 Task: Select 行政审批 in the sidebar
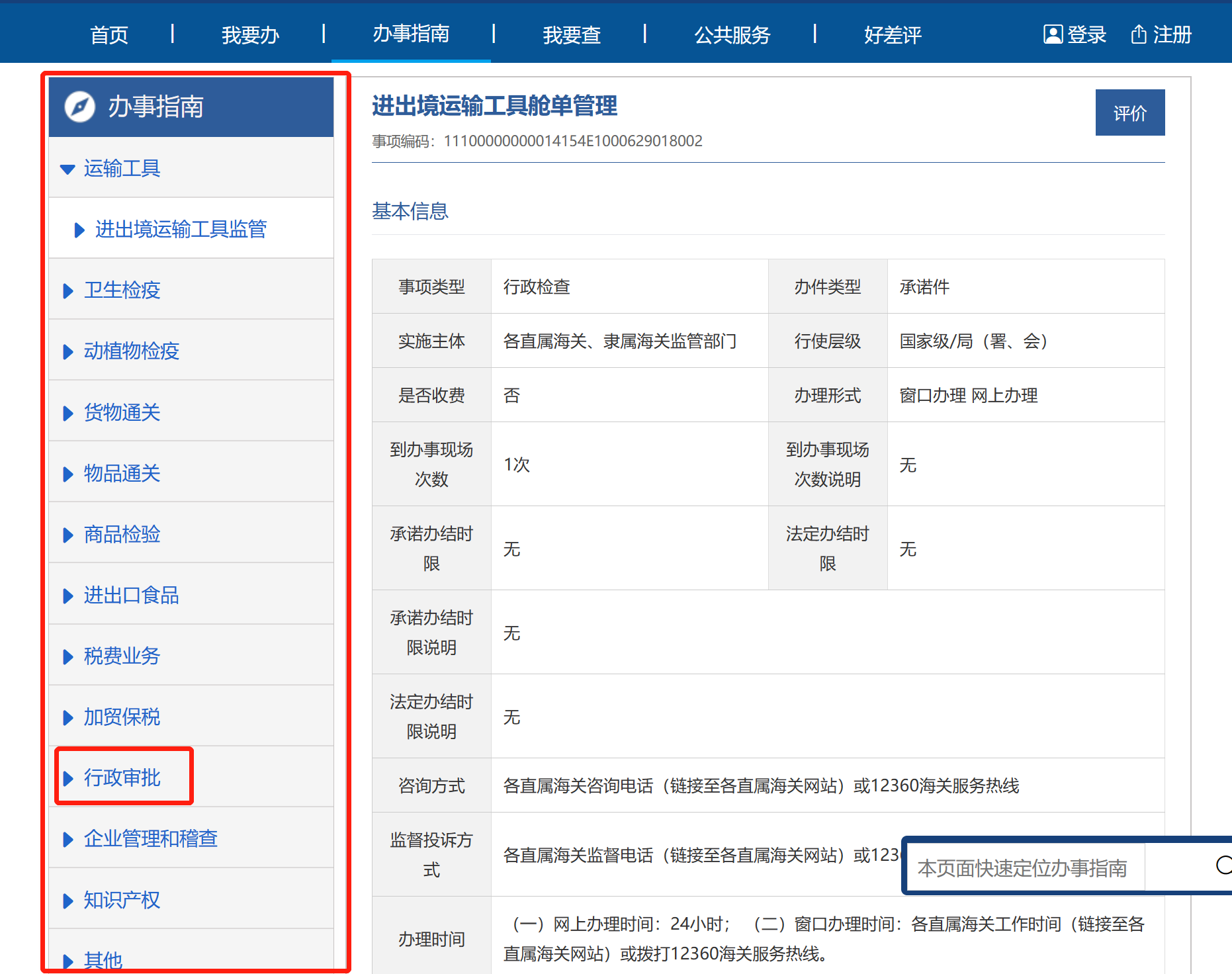tap(122, 777)
